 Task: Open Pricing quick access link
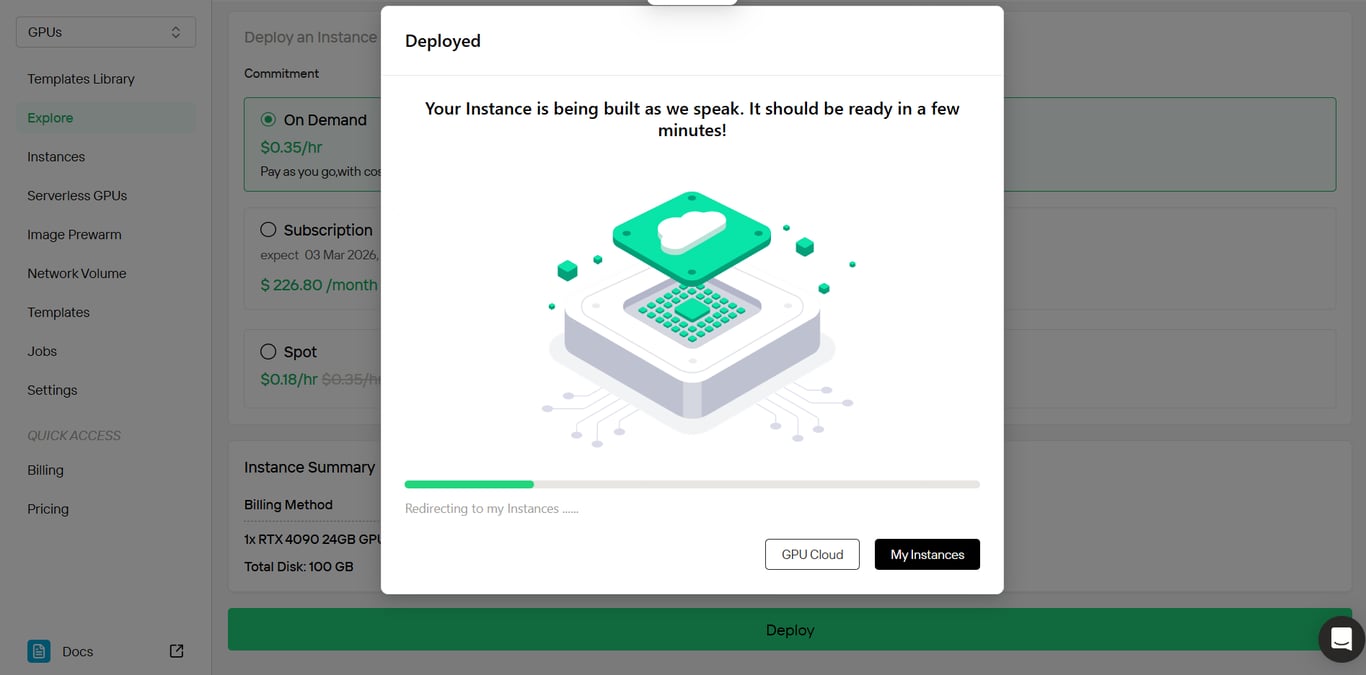tap(48, 509)
